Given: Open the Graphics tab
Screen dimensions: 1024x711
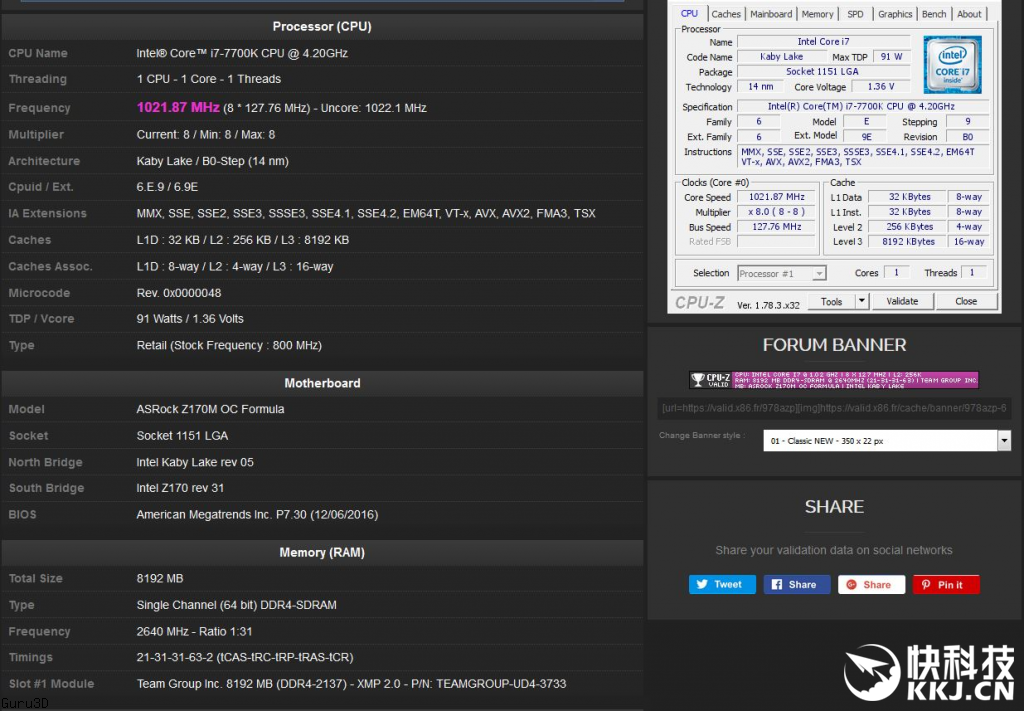Looking at the screenshot, I should [x=894, y=14].
